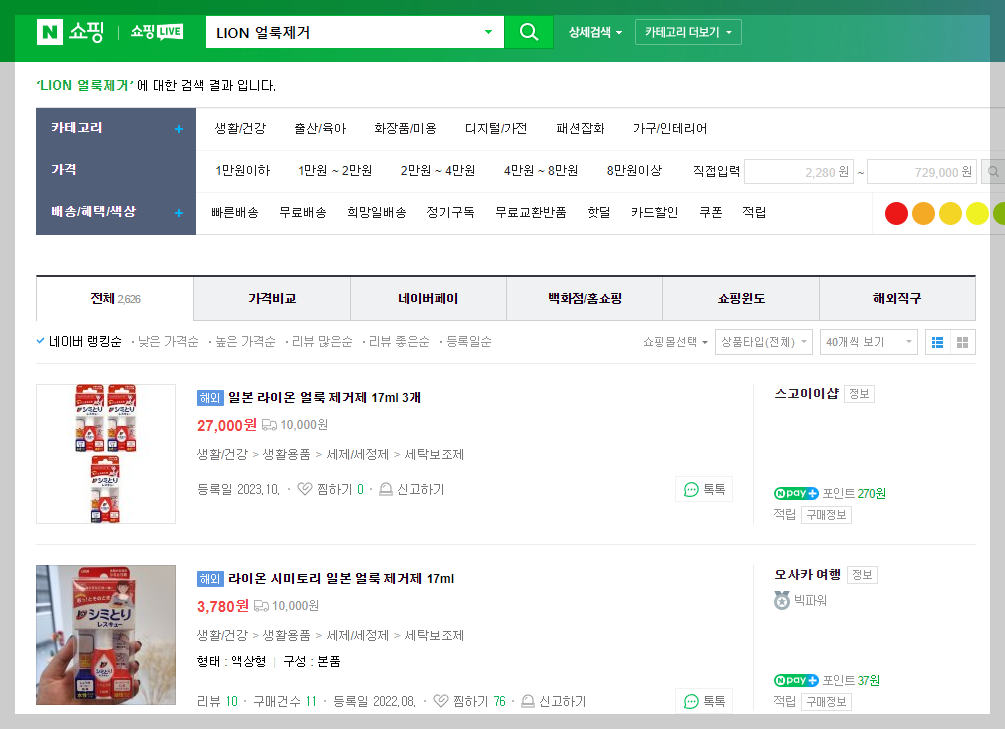This screenshot has height=729, width=1005.
Task: Open the 상세검색 dropdown
Action: pyautogui.click(x=595, y=32)
